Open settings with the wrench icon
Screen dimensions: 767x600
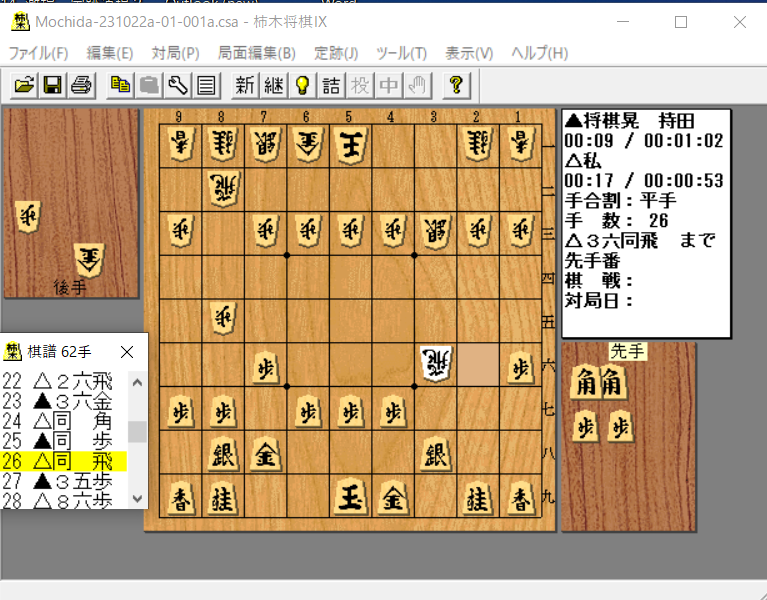tap(178, 86)
